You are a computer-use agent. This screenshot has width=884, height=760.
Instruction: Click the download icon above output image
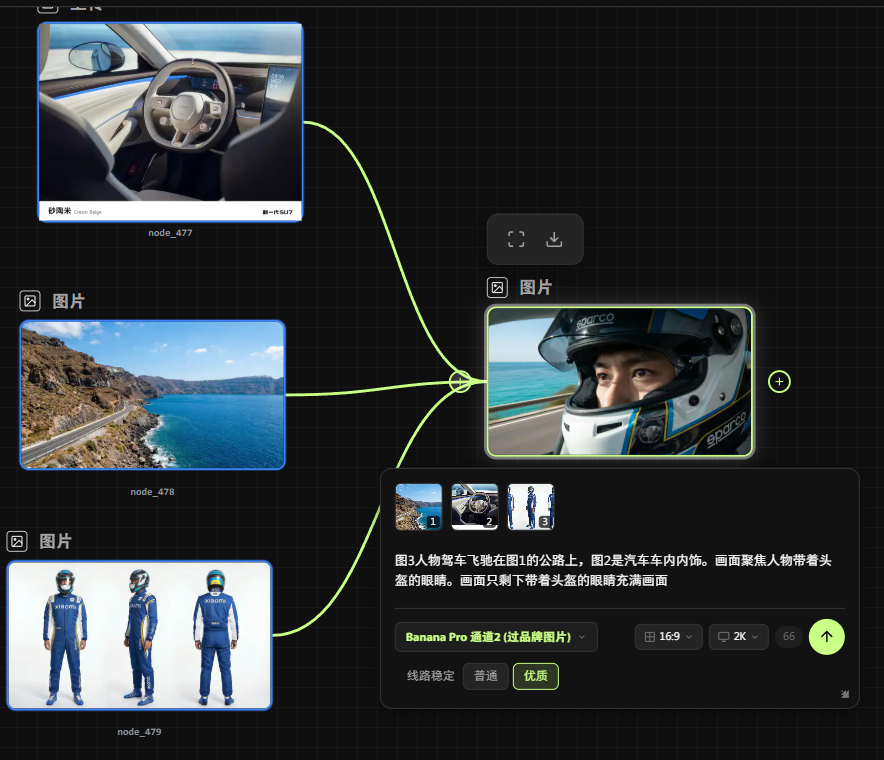(x=554, y=239)
